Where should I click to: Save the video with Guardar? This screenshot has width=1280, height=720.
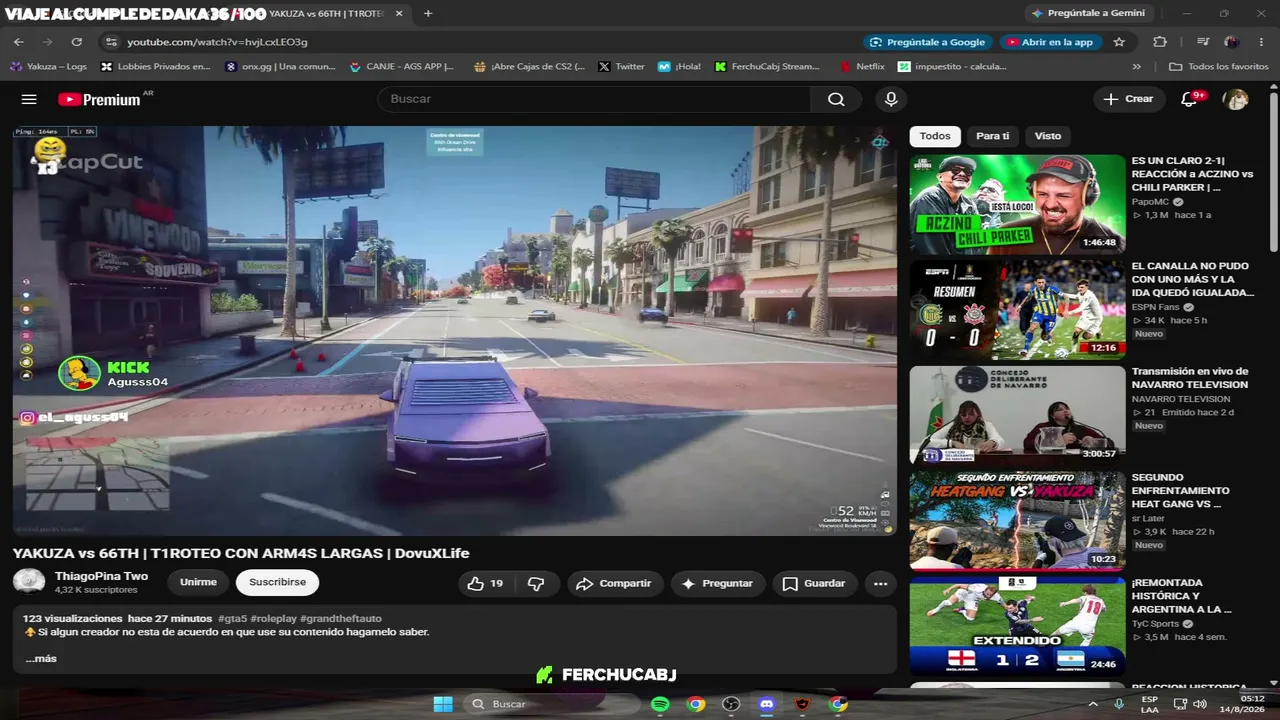(x=814, y=583)
